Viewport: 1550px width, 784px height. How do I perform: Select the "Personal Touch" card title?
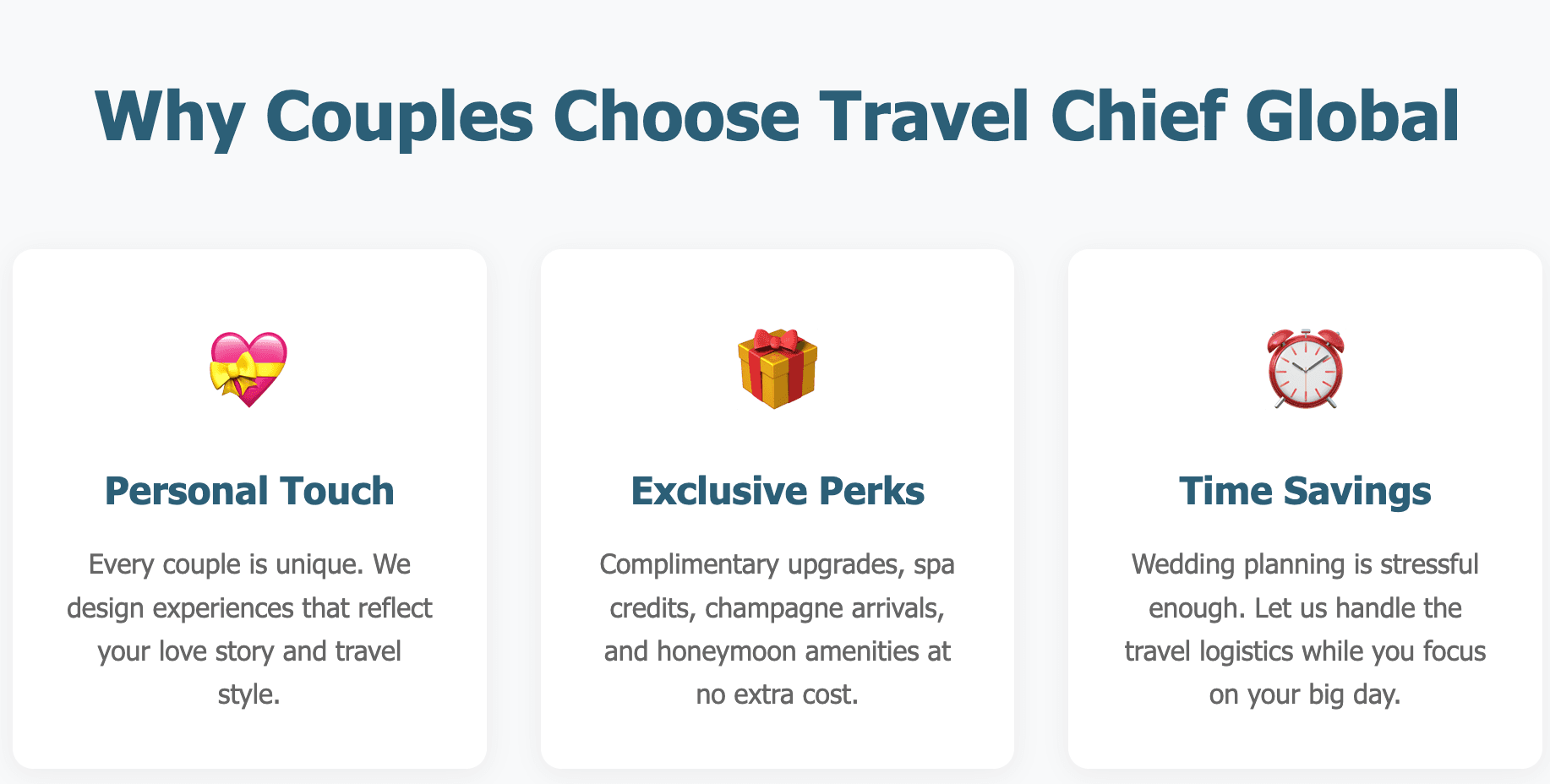[x=249, y=491]
